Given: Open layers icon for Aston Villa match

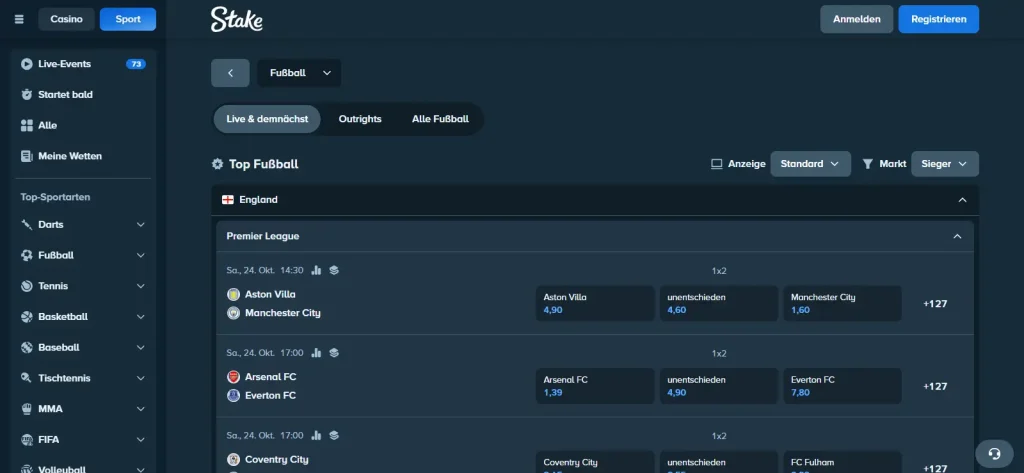Looking at the screenshot, I should (334, 270).
